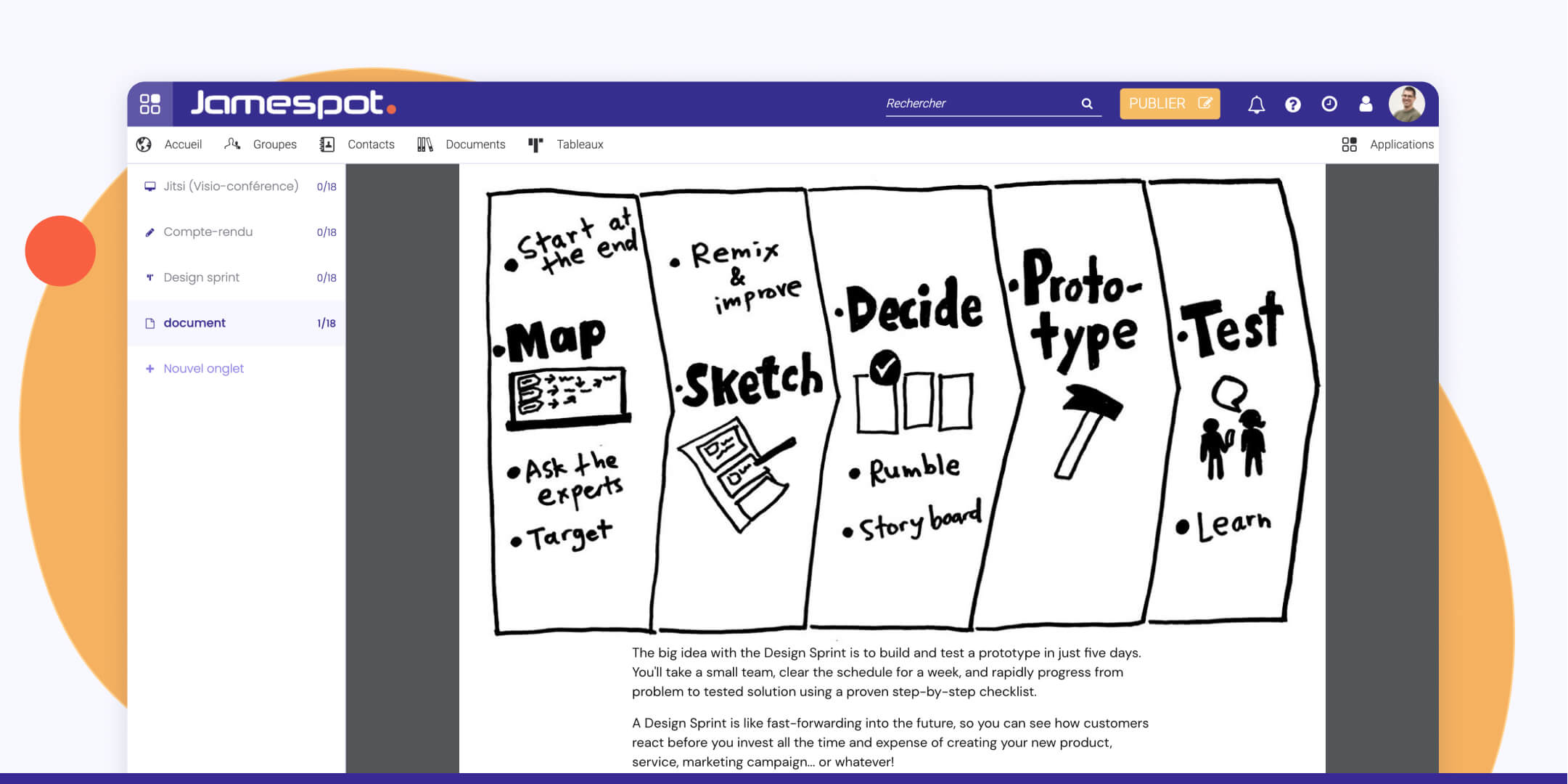The width and height of the screenshot is (1568, 784).
Task: Go to Accueil menu item
Action: (183, 144)
